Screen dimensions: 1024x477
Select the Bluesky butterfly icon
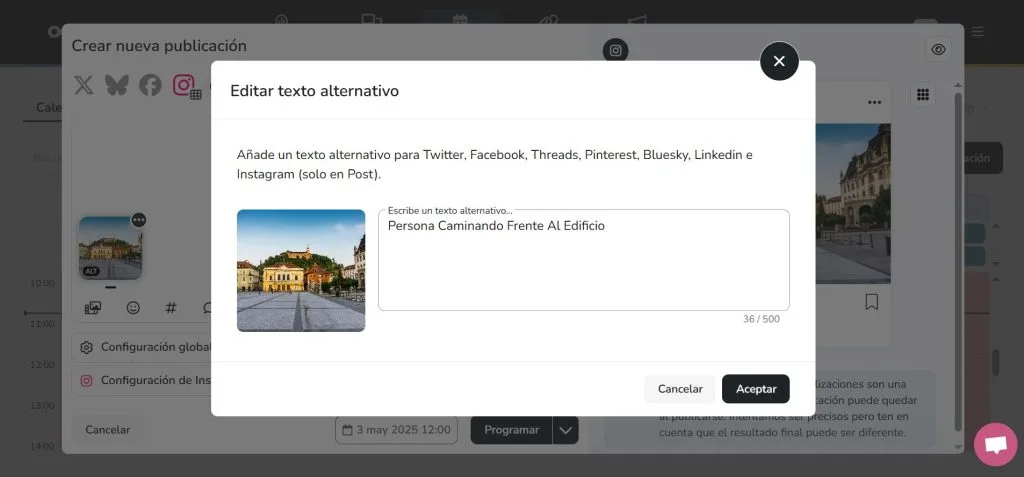[117, 85]
